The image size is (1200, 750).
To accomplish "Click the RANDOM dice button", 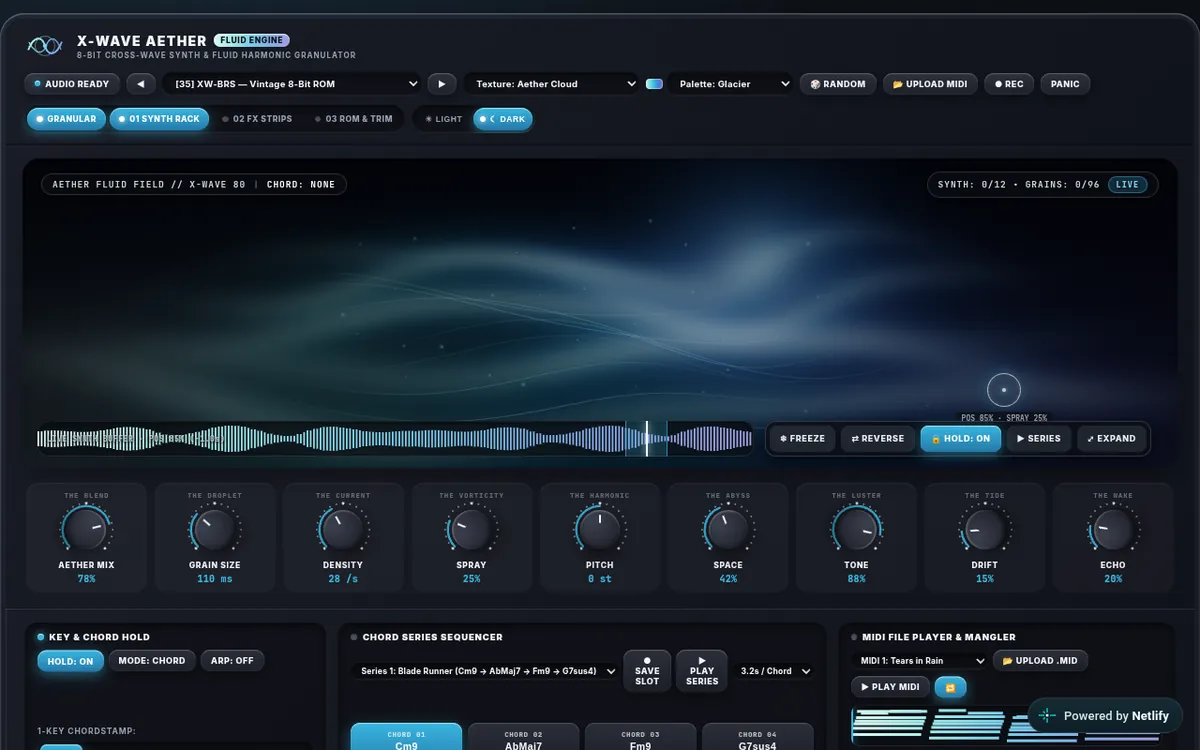I will [838, 84].
